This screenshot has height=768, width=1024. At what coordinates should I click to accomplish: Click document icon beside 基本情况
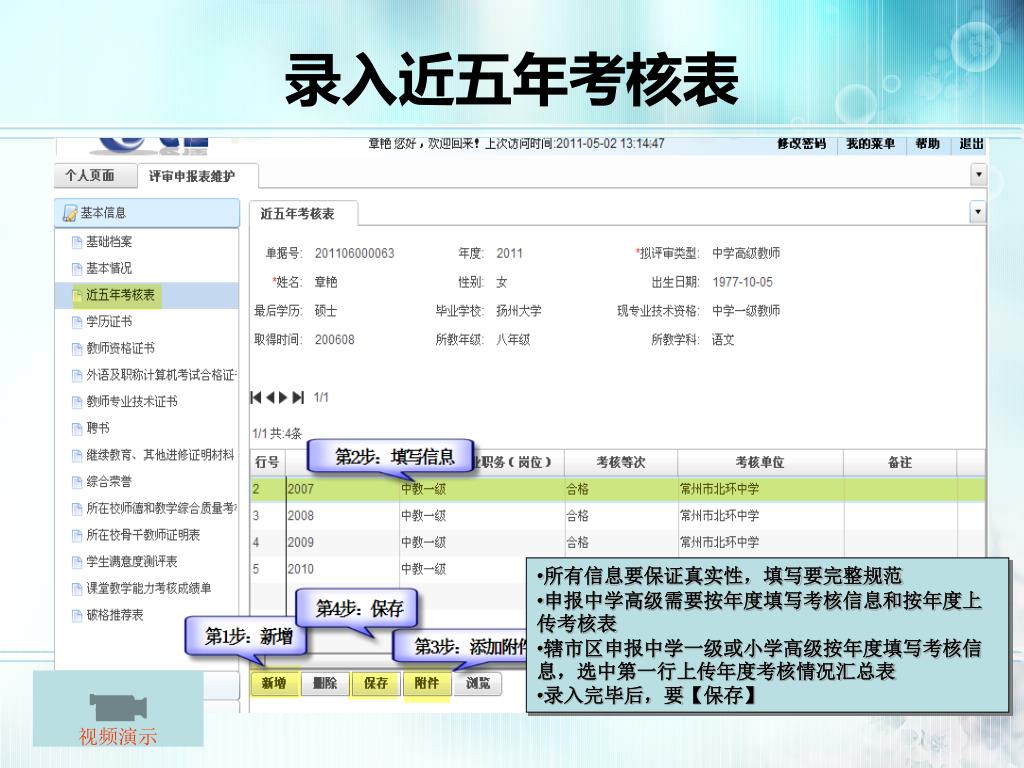77,269
